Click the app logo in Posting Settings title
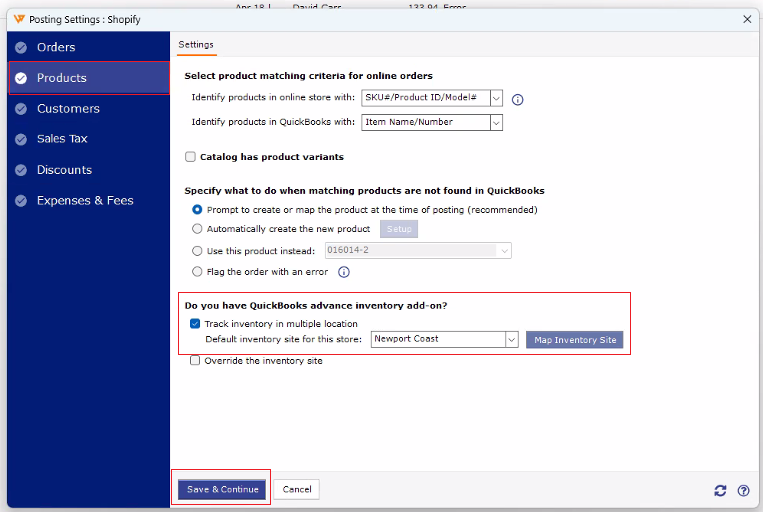763x512 pixels. (19, 19)
